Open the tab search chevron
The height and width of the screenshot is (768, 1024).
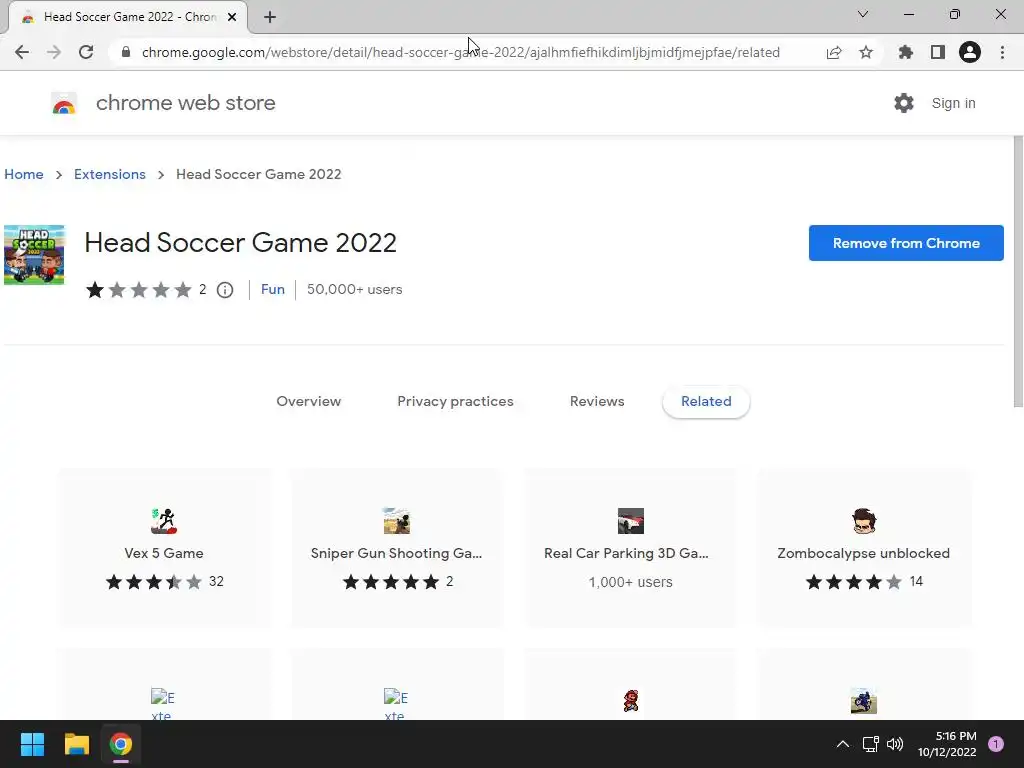click(x=863, y=14)
